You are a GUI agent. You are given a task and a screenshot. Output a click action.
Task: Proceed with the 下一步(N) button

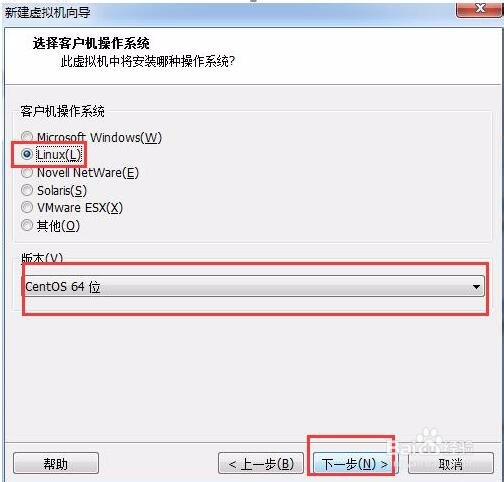354,463
